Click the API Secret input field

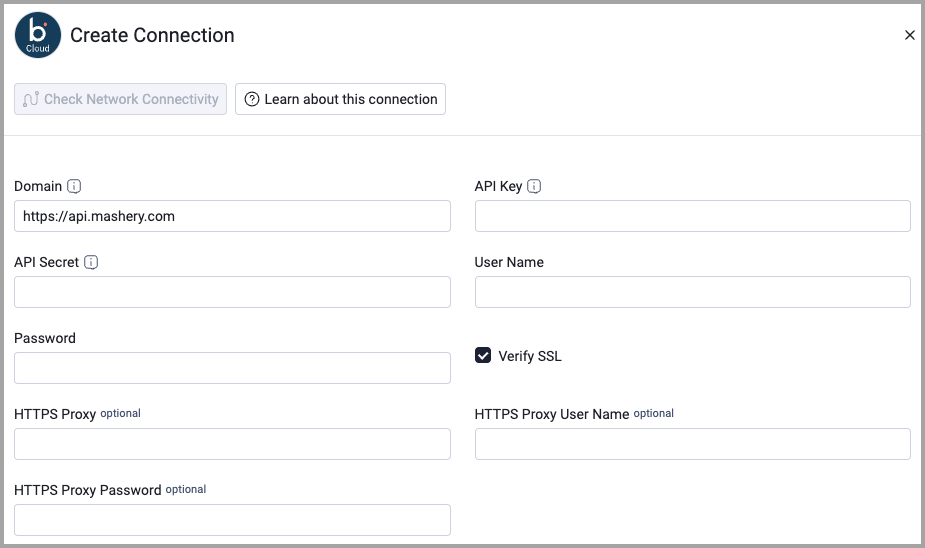click(232, 292)
